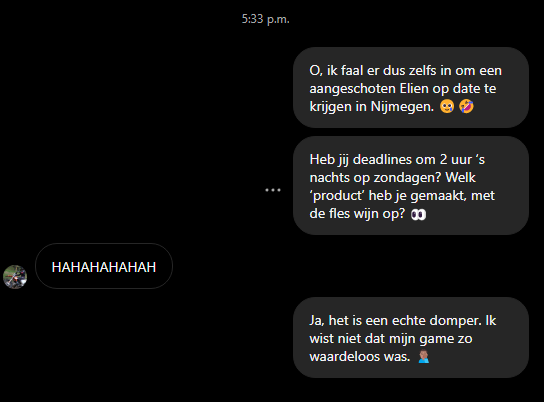
Task: Click the word 'deadlines' in second message
Action: [x=394, y=160]
